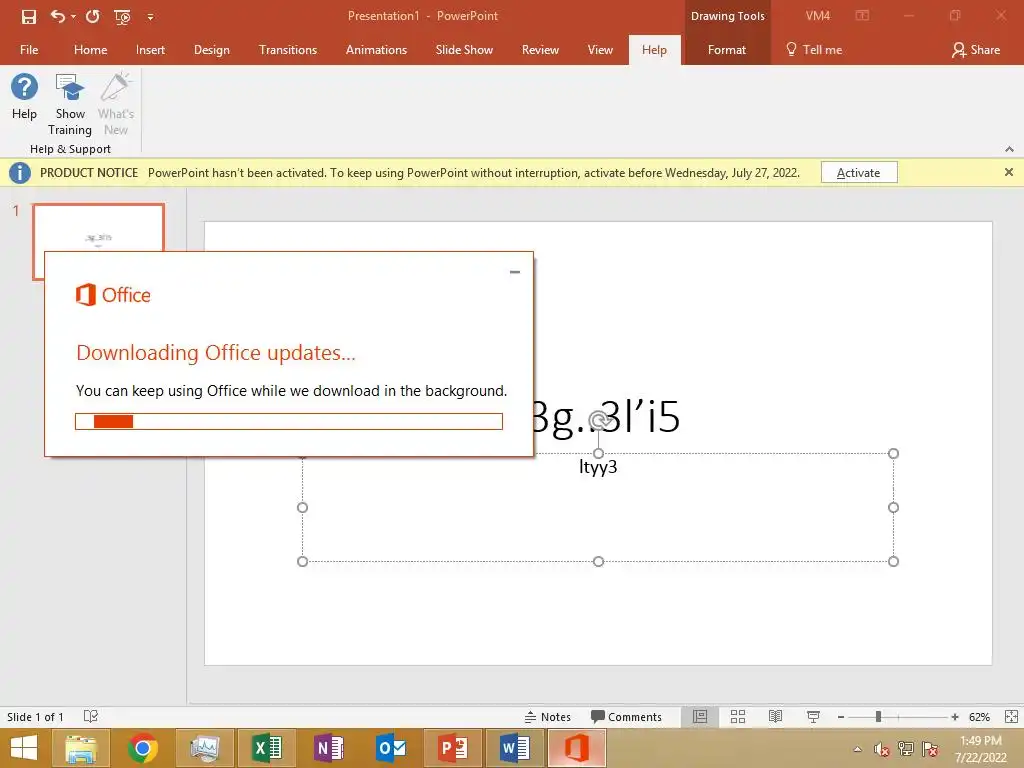1024x768 pixels.
Task: Click the Tell me search box
Action: [x=814, y=50]
